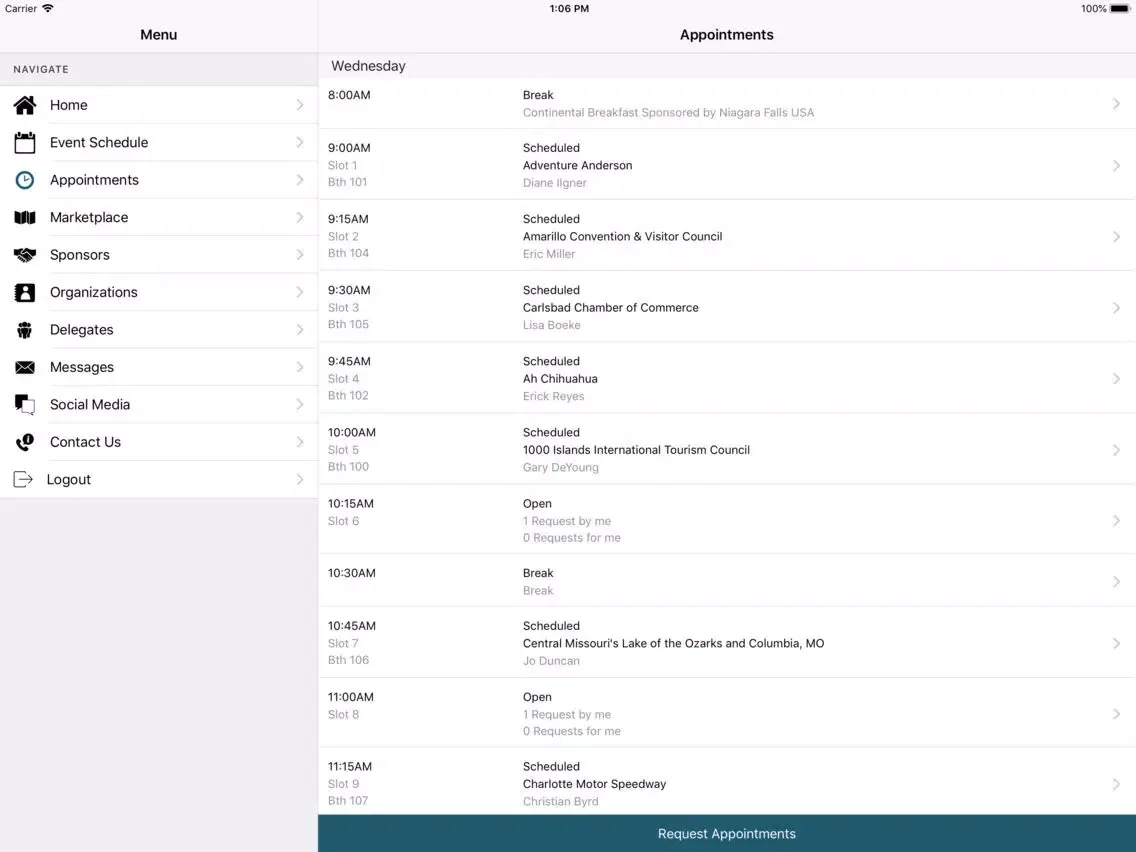
Task: Tap the Diane Ilgner contact name
Action: [555, 183]
